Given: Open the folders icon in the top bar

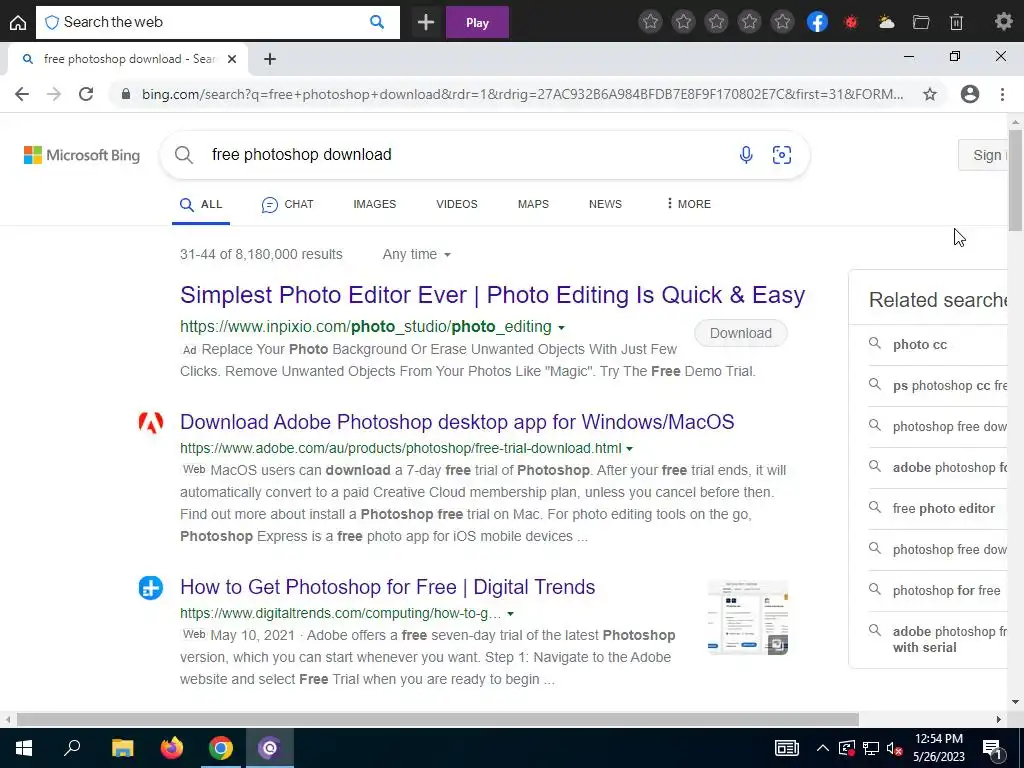Looking at the screenshot, I should pyautogui.click(x=921, y=22).
